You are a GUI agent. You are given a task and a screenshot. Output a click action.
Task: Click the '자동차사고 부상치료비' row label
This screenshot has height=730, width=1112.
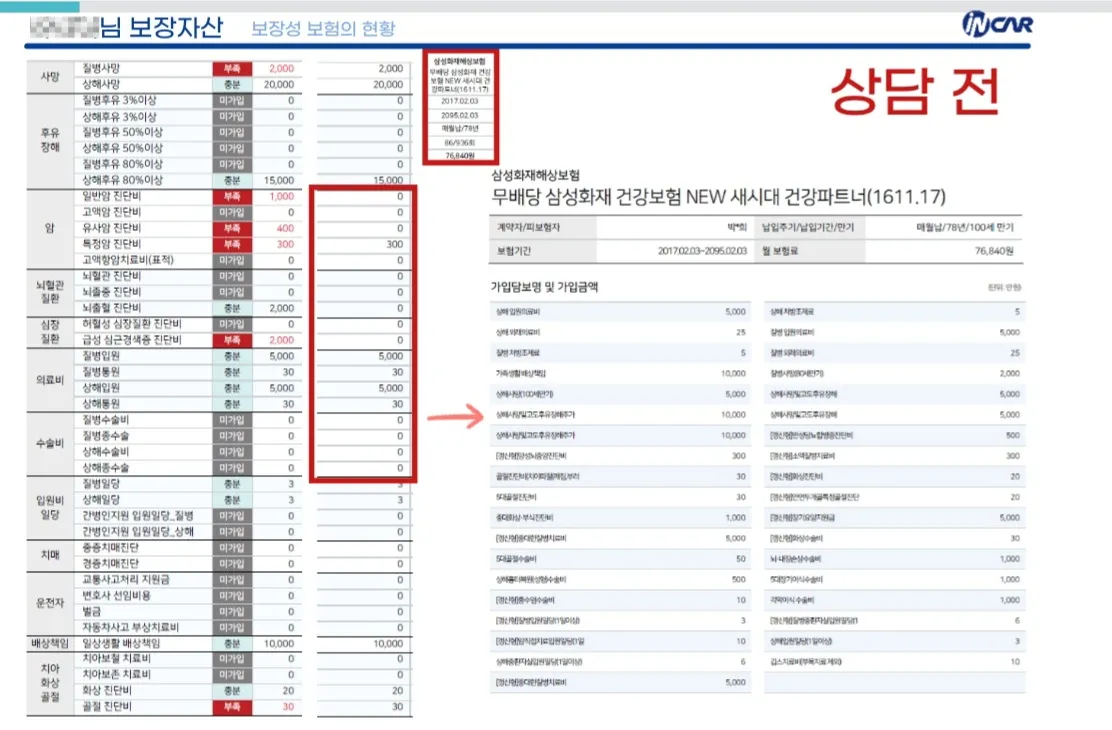pos(130,627)
